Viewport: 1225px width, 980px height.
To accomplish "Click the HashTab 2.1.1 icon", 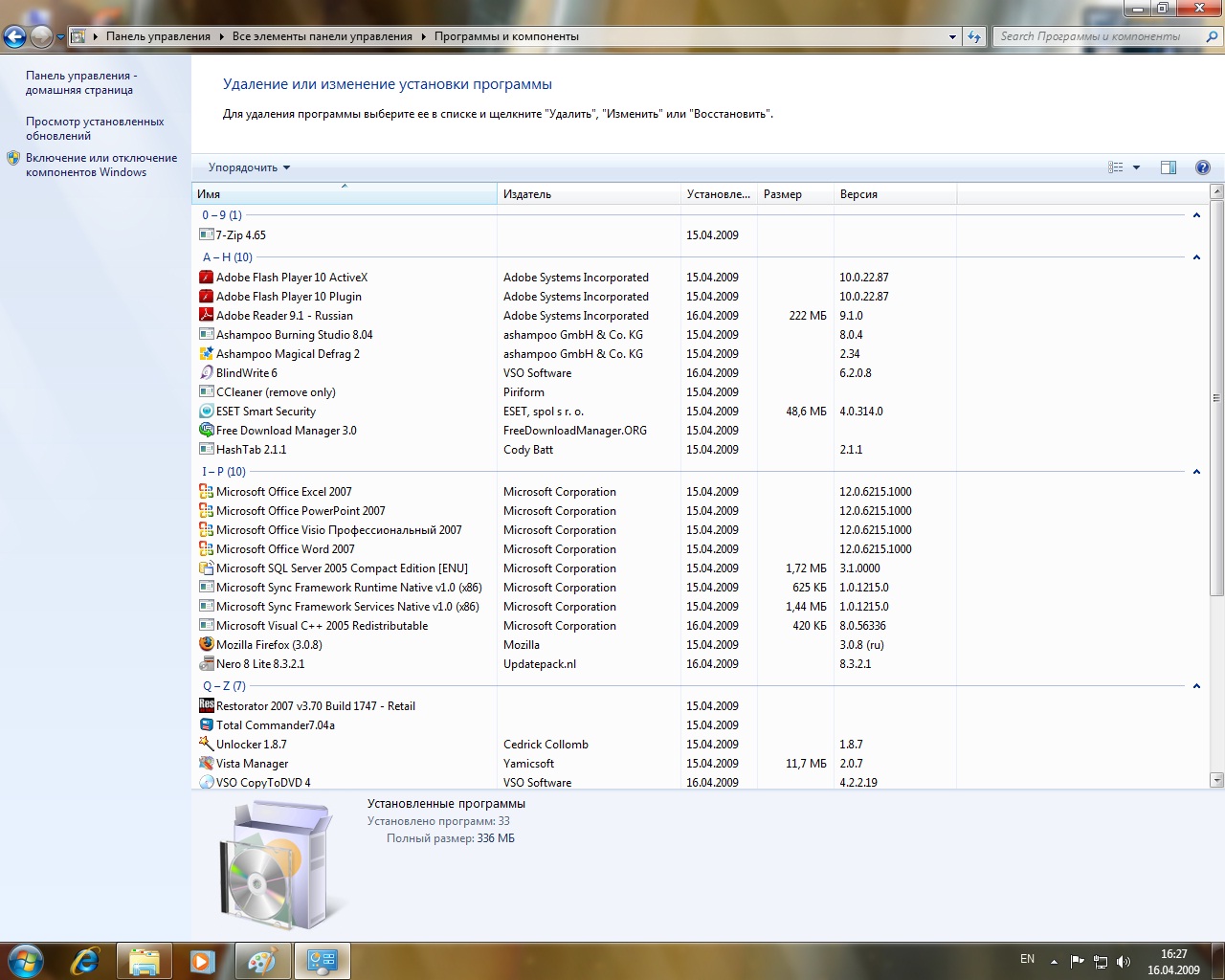I will [x=206, y=449].
